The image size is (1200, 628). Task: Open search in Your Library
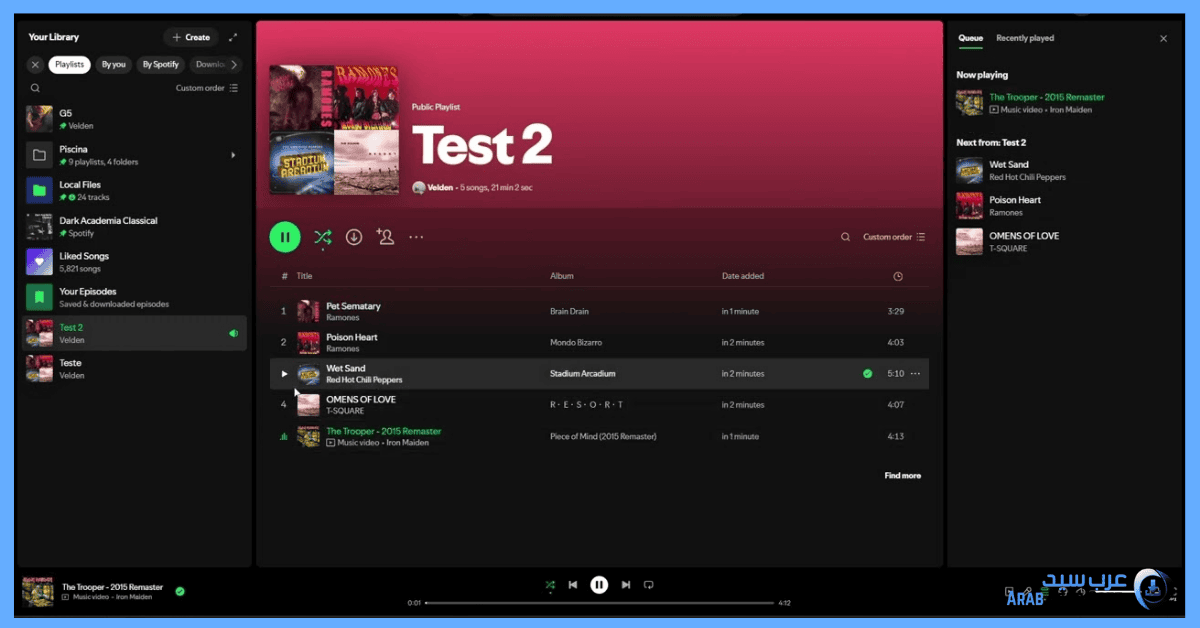(x=35, y=88)
